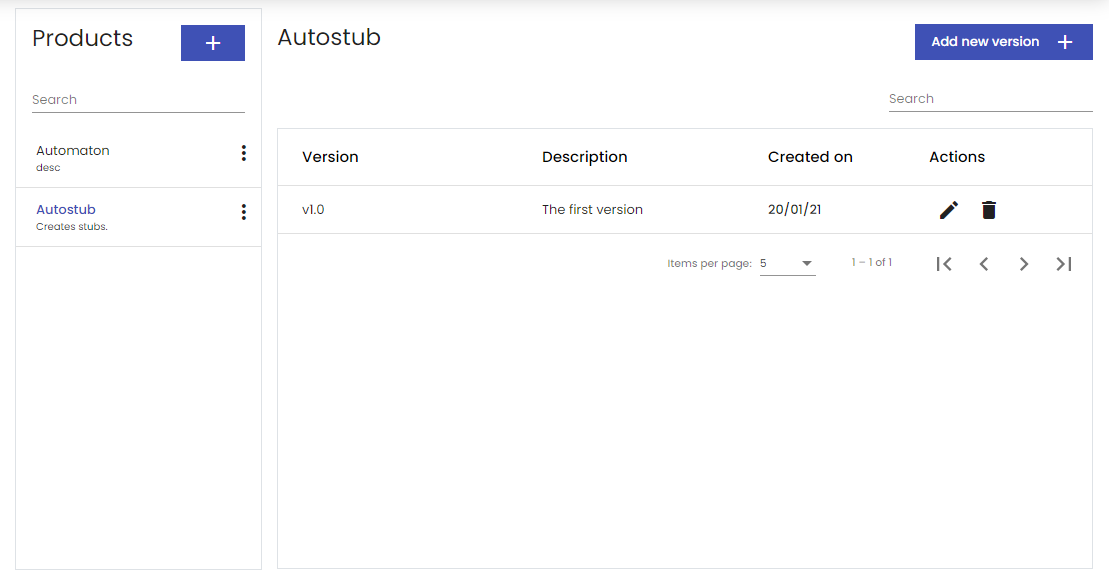The image size is (1109, 585).
Task: Edit version v1.0 with pencil icon
Action: click(948, 210)
